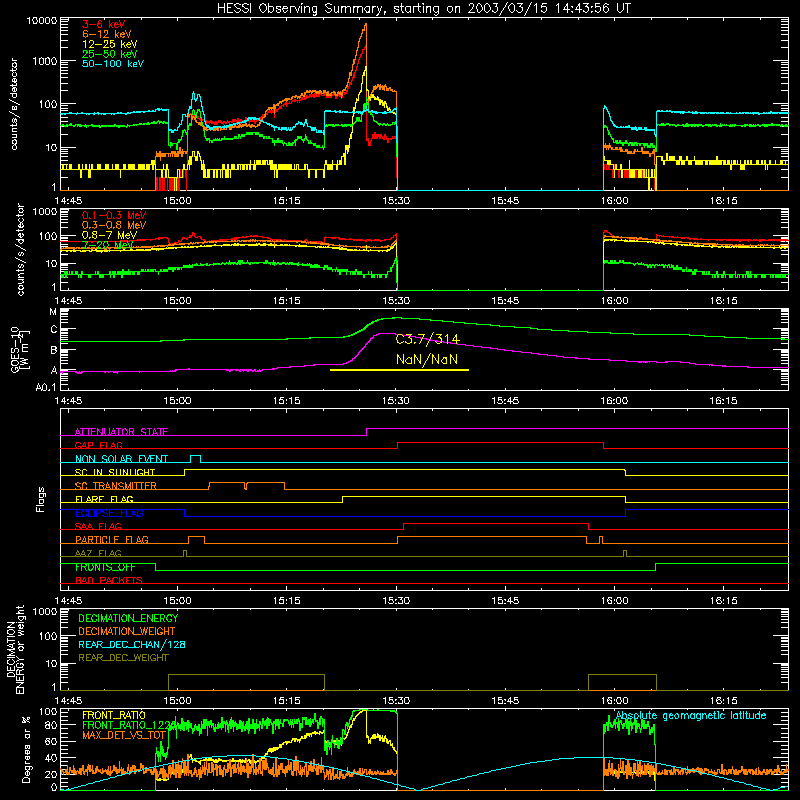The image size is (800, 800).
Task: Select the PARTICLE_FLAG label
Action: pos(112,540)
